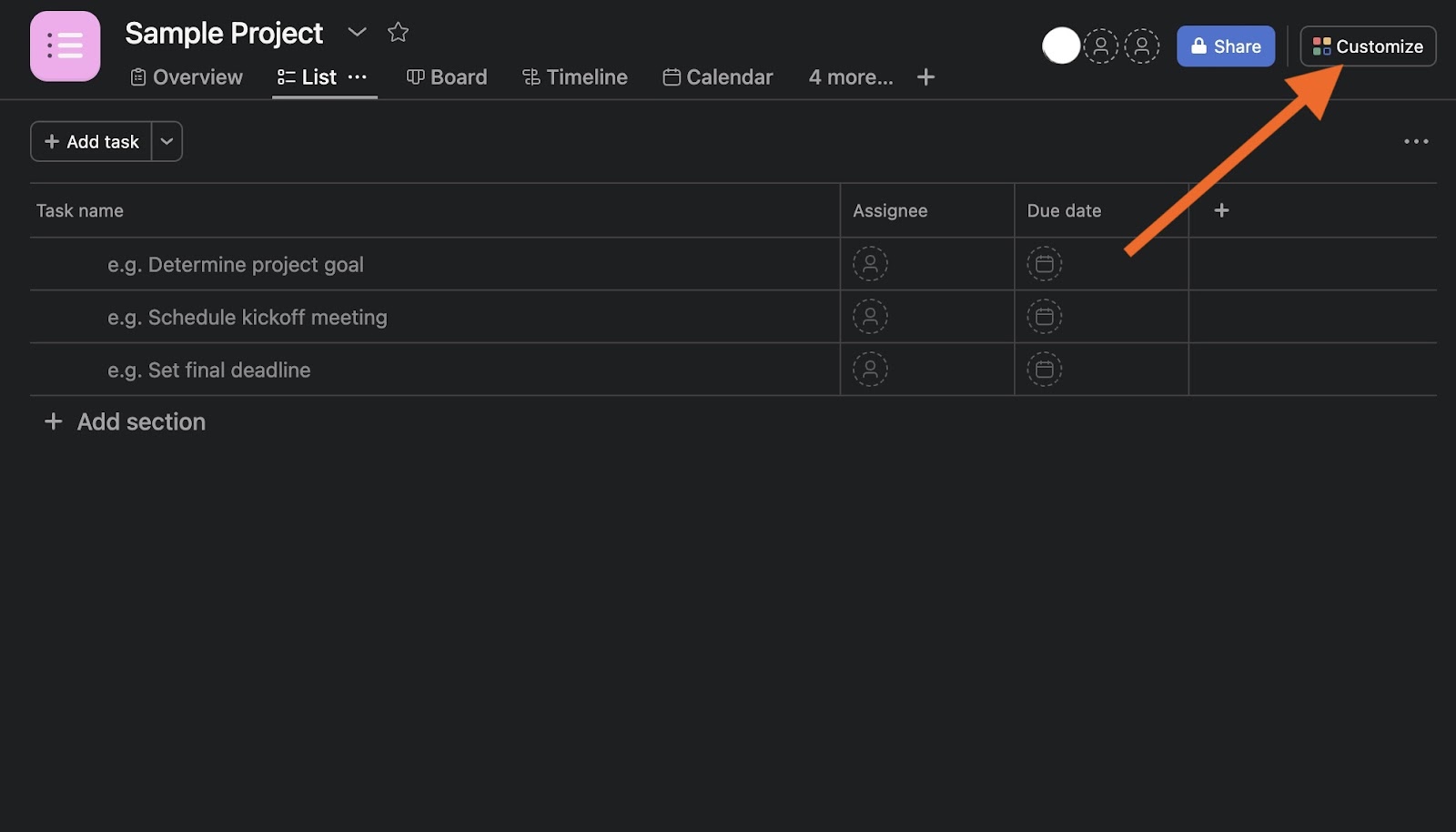The height and width of the screenshot is (832, 1456).
Task: Open the more actions ellipsis at right
Action: coord(1416,141)
